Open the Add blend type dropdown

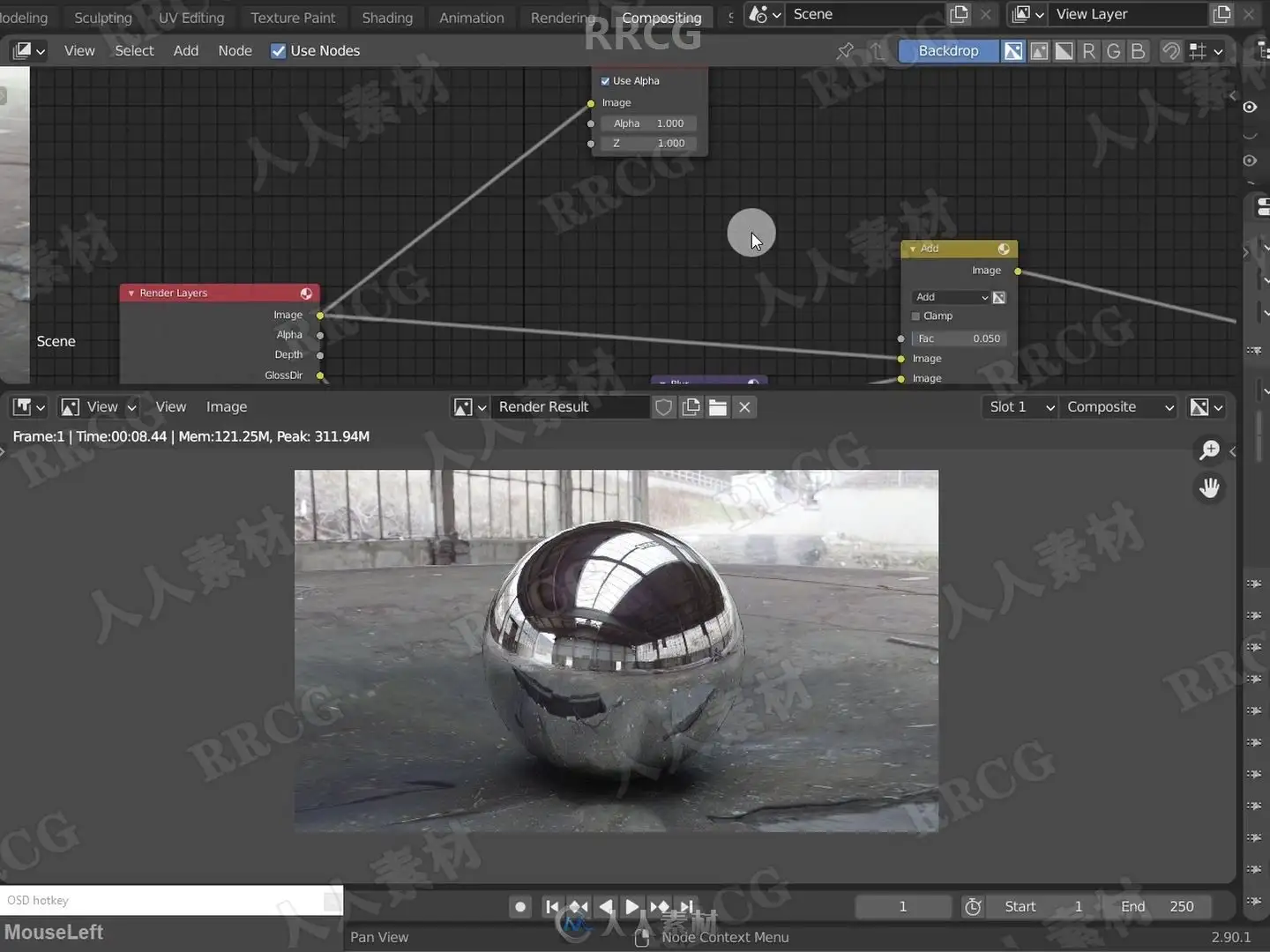[x=951, y=297]
